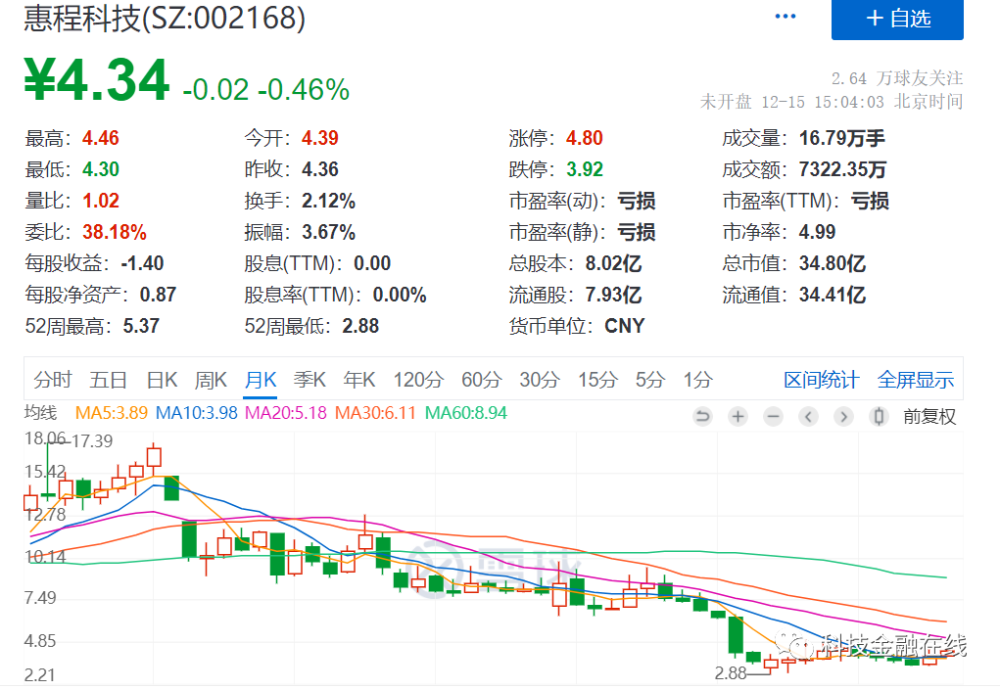
Task: Click the 跌停 value 3.92
Action: [584, 169]
